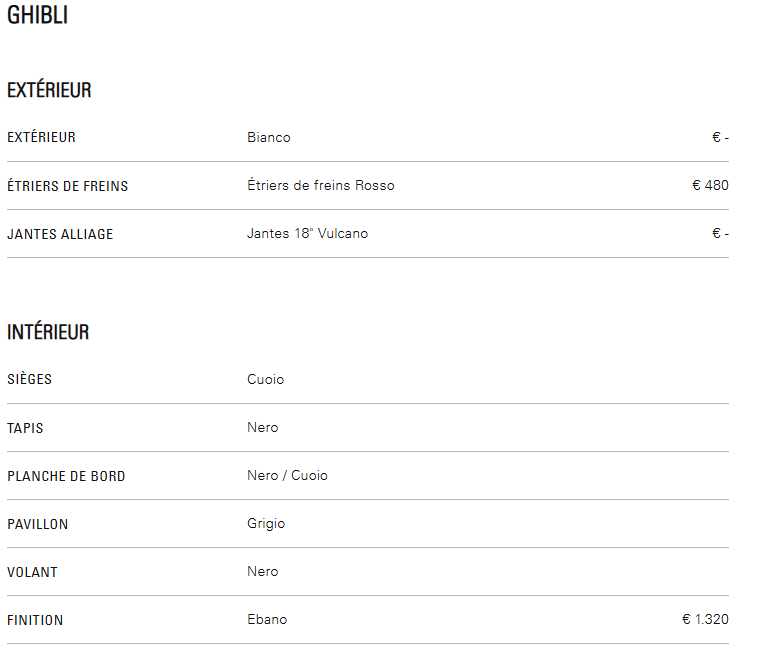Click the ÉTRIERS DE FREINS label

click(68, 186)
